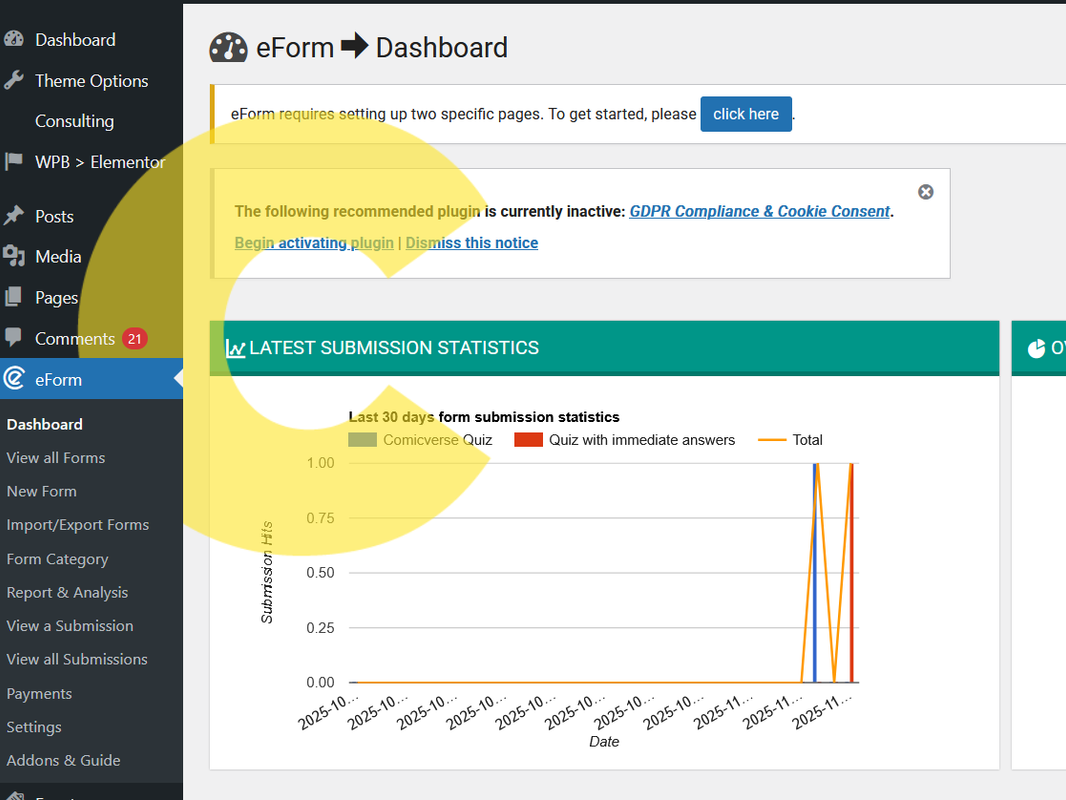Click the Posts pushpin icon
Viewport: 1066px width, 800px height.
click(14, 216)
